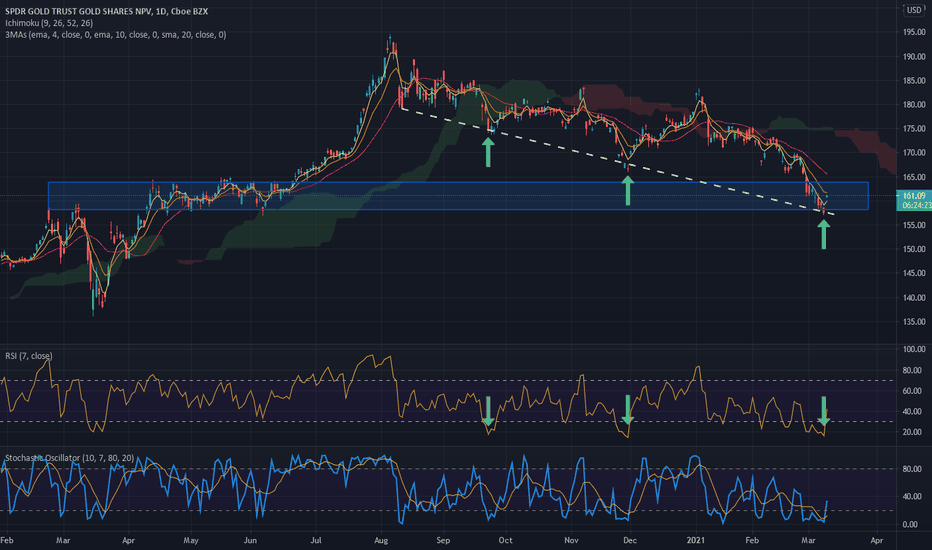Select the 3MAs indicator legend
932x550 pixels.
(115, 35)
